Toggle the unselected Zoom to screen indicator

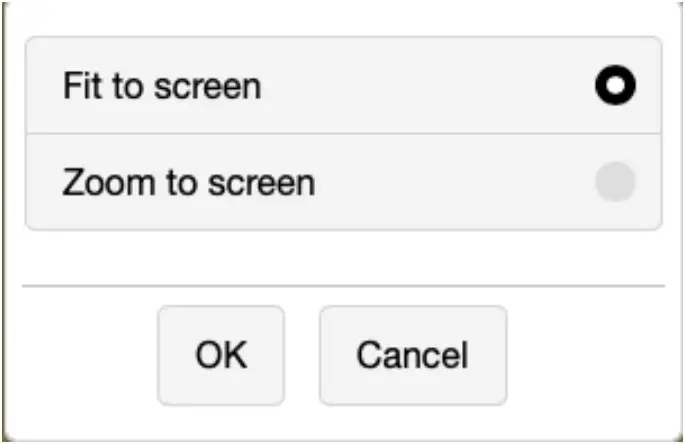tap(615, 182)
